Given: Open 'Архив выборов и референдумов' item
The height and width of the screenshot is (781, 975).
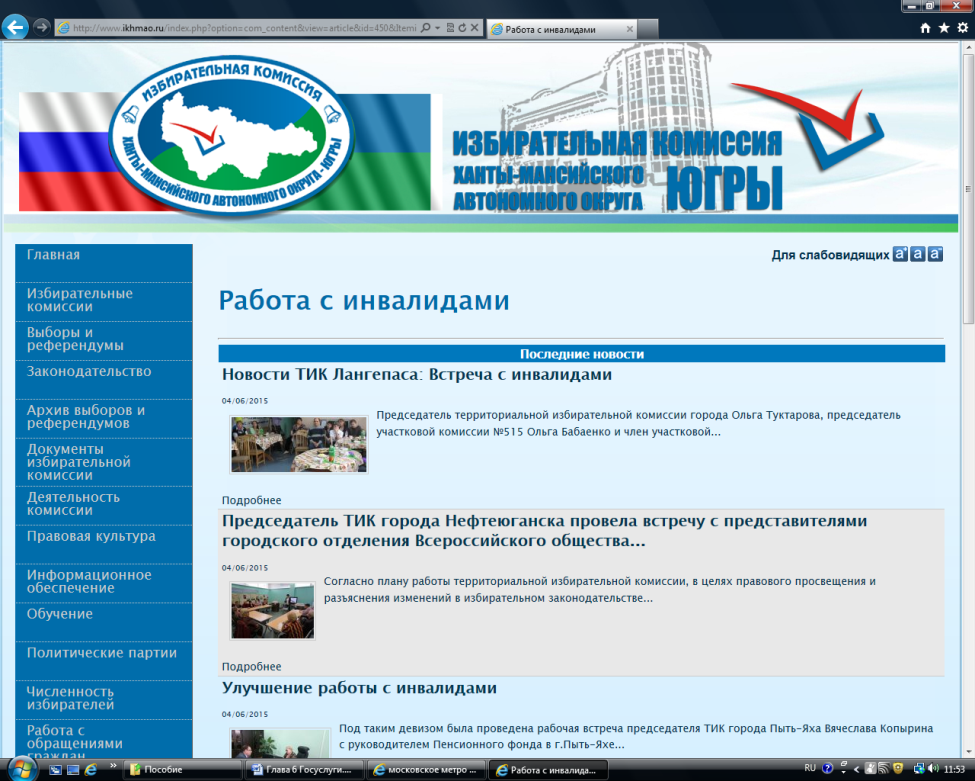Looking at the screenshot, I should 104,418.
